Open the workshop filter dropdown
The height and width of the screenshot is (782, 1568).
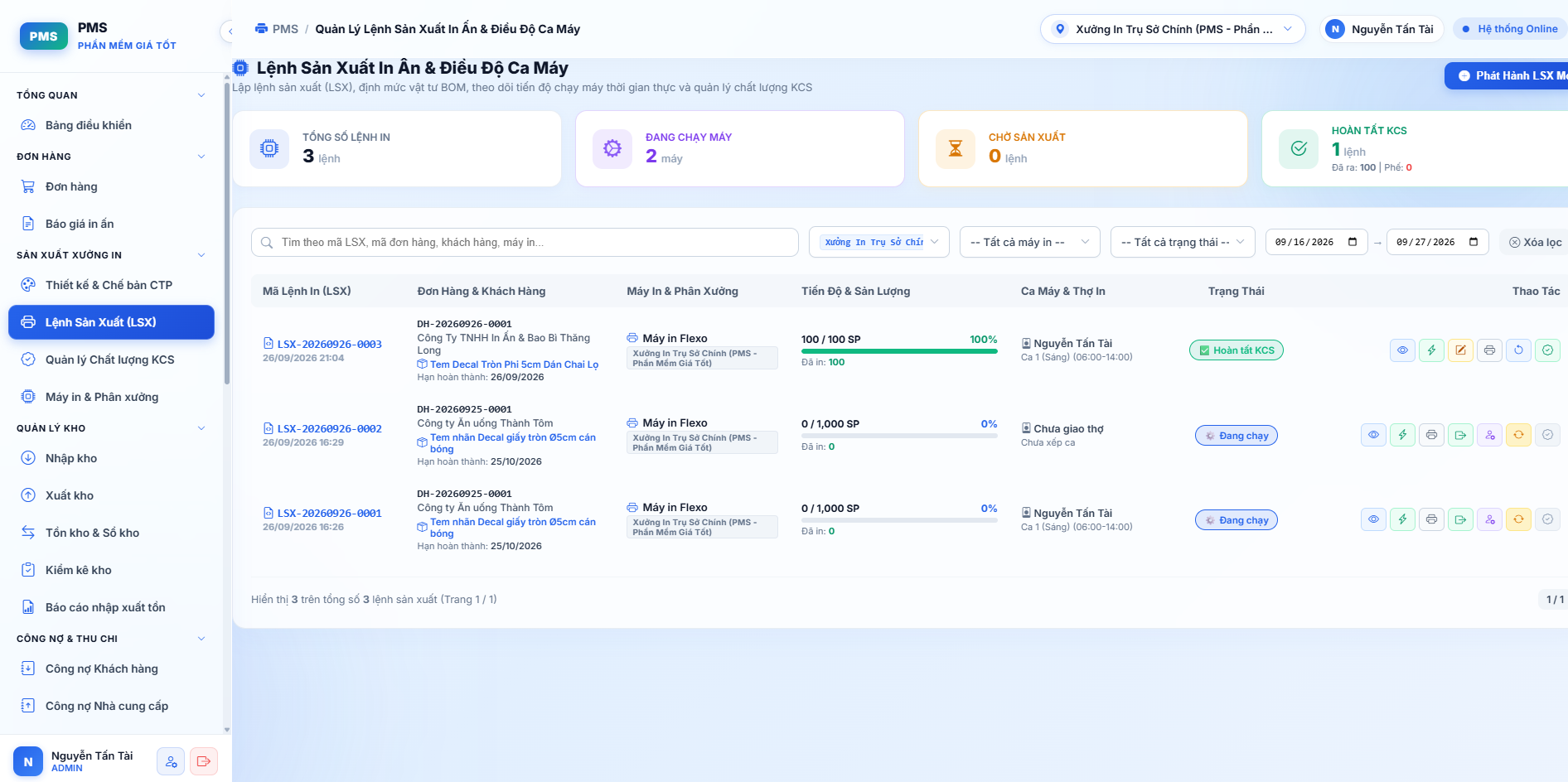879,242
